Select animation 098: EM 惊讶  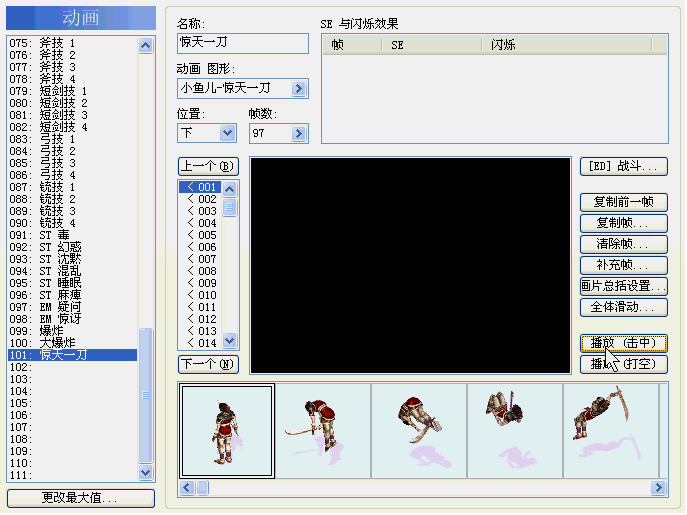pyautogui.click(x=72, y=319)
